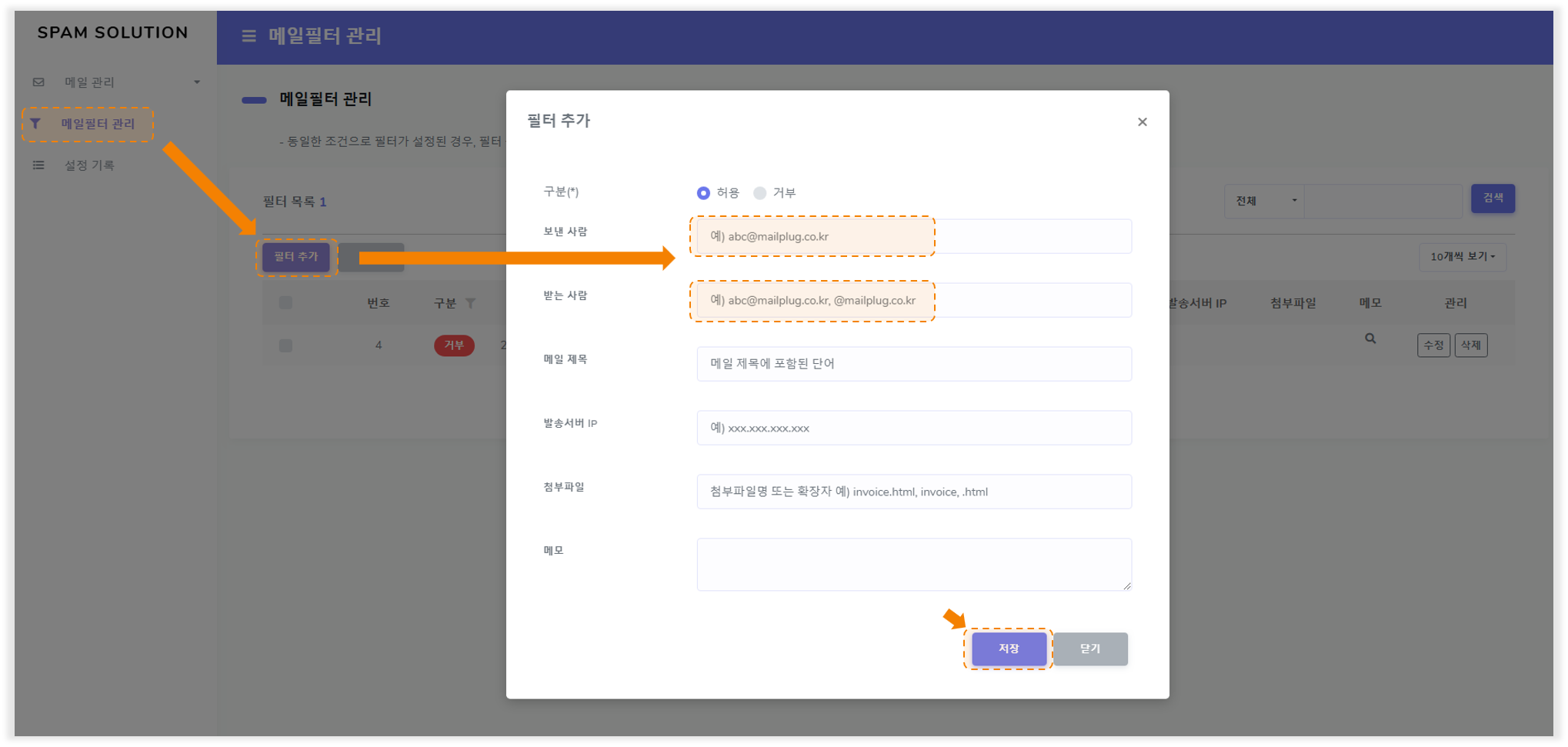Click the 첨부파일 input field
Viewport: 1568px width, 747px height.
point(914,492)
